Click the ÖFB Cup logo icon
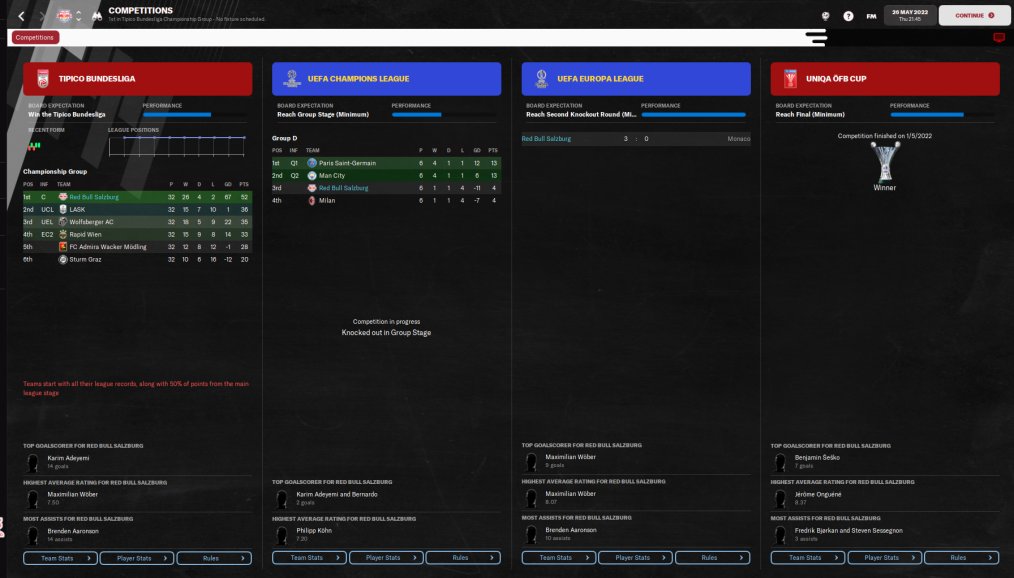This screenshot has width=1014, height=578. [x=790, y=79]
